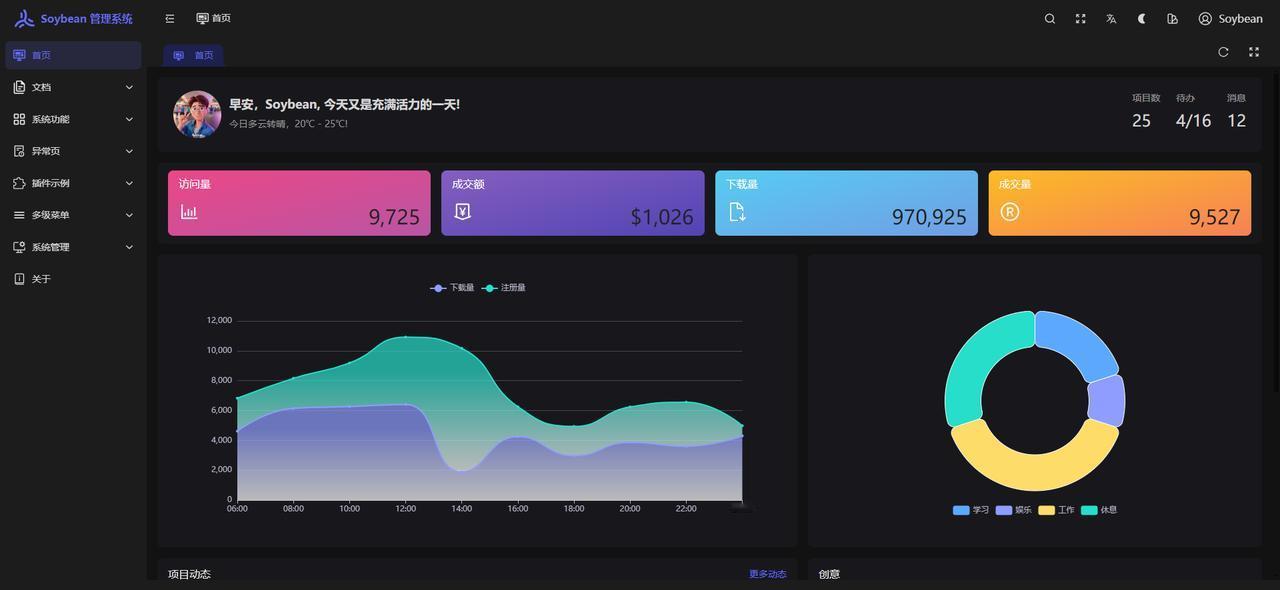This screenshot has width=1280, height=590.
Task: Expand the 文档 sidebar menu
Action: pos(73,88)
